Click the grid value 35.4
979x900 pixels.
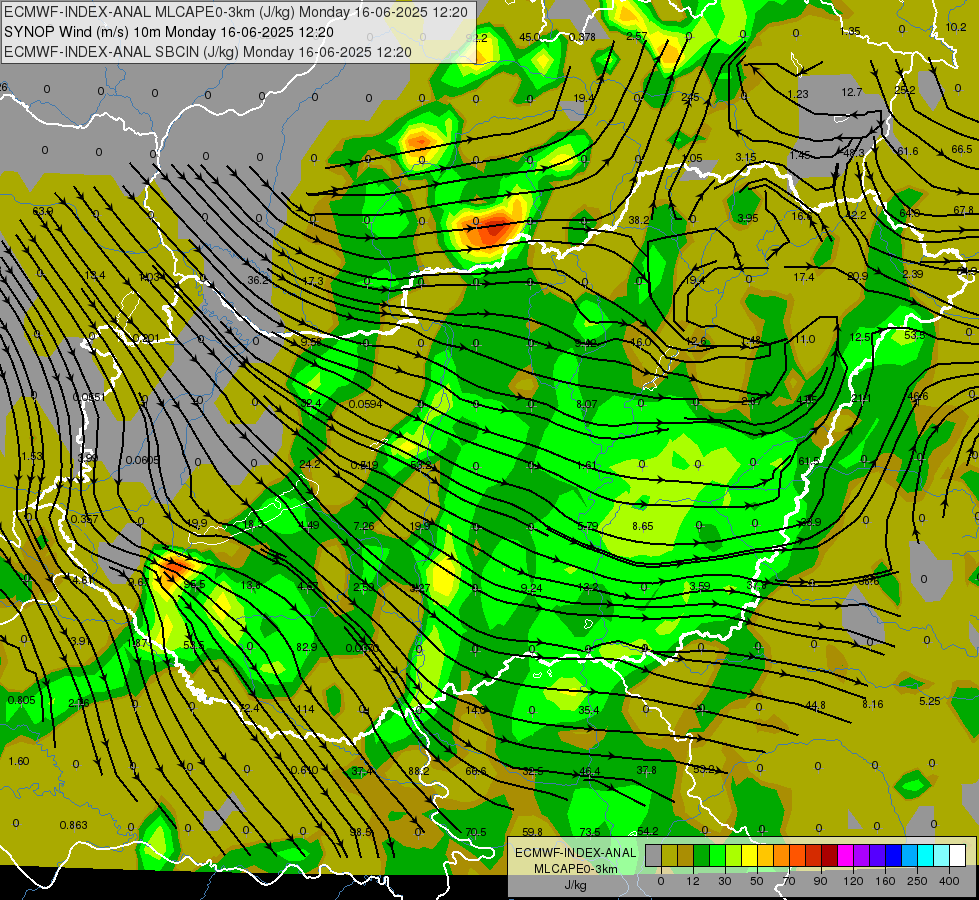(589, 710)
